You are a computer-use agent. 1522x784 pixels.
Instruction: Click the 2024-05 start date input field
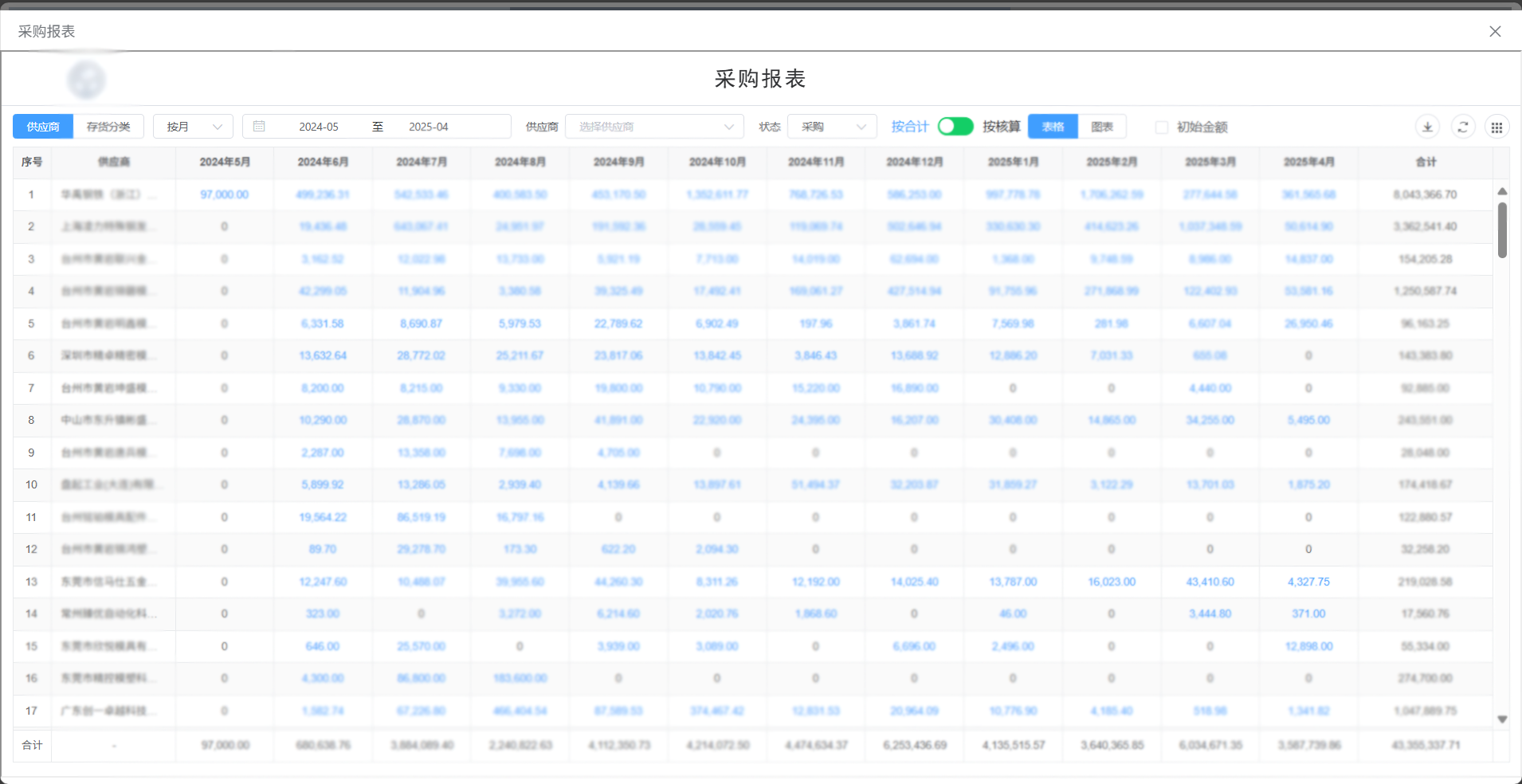tap(319, 126)
